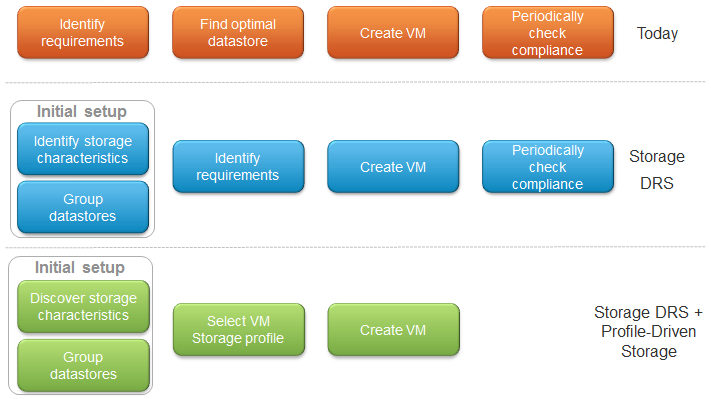
Task: Click the word DRS under Storage
Action: click(657, 183)
